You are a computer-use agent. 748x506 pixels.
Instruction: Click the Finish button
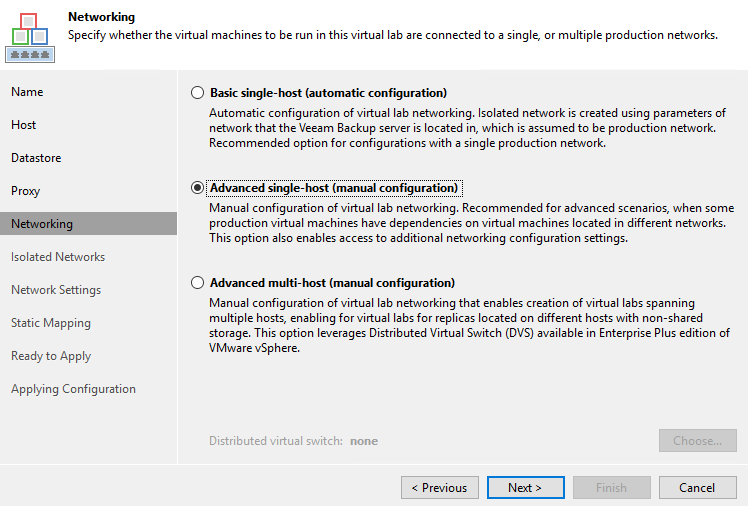(x=612, y=487)
